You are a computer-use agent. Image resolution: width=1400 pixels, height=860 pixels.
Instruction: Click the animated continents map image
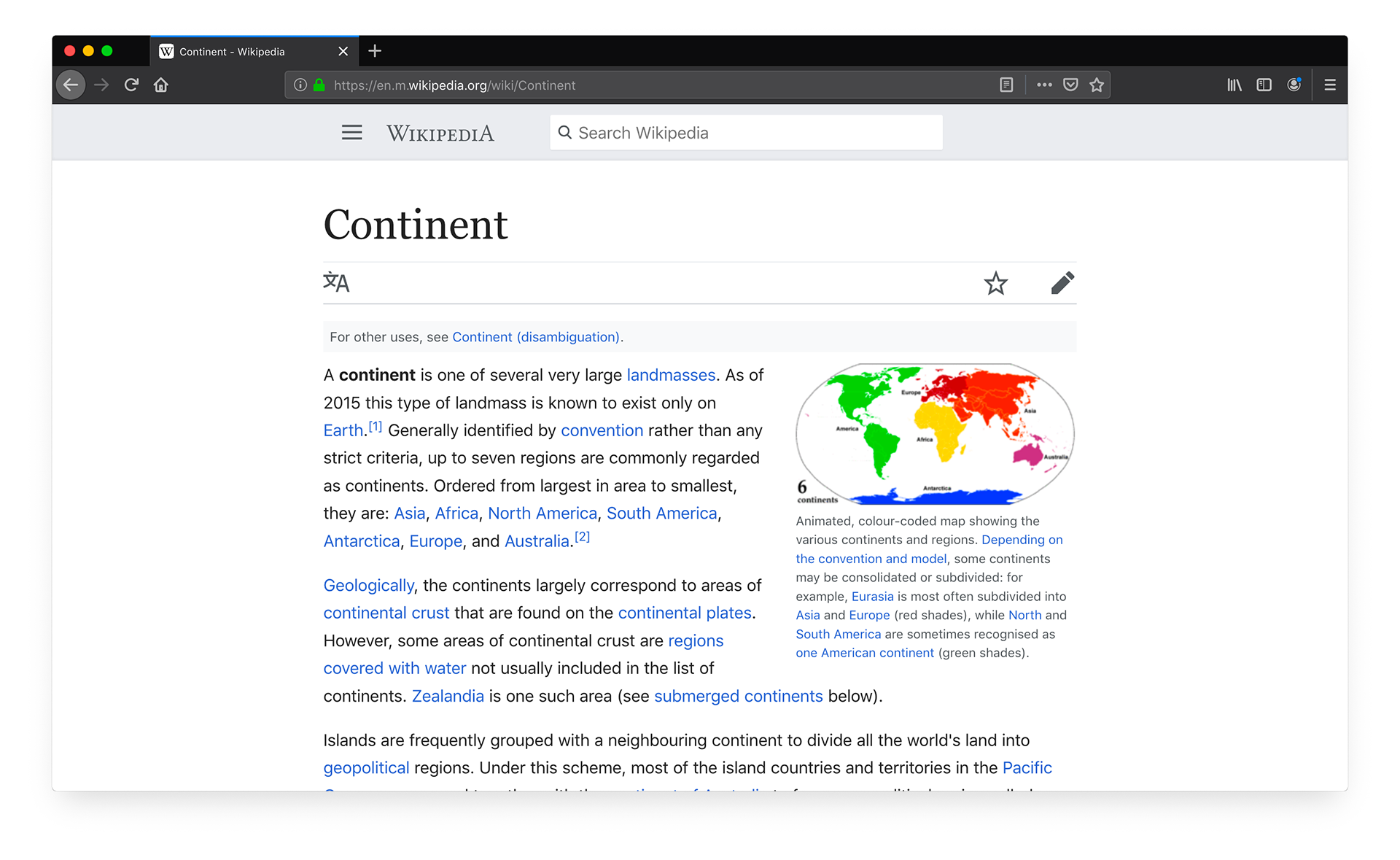coord(934,433)
